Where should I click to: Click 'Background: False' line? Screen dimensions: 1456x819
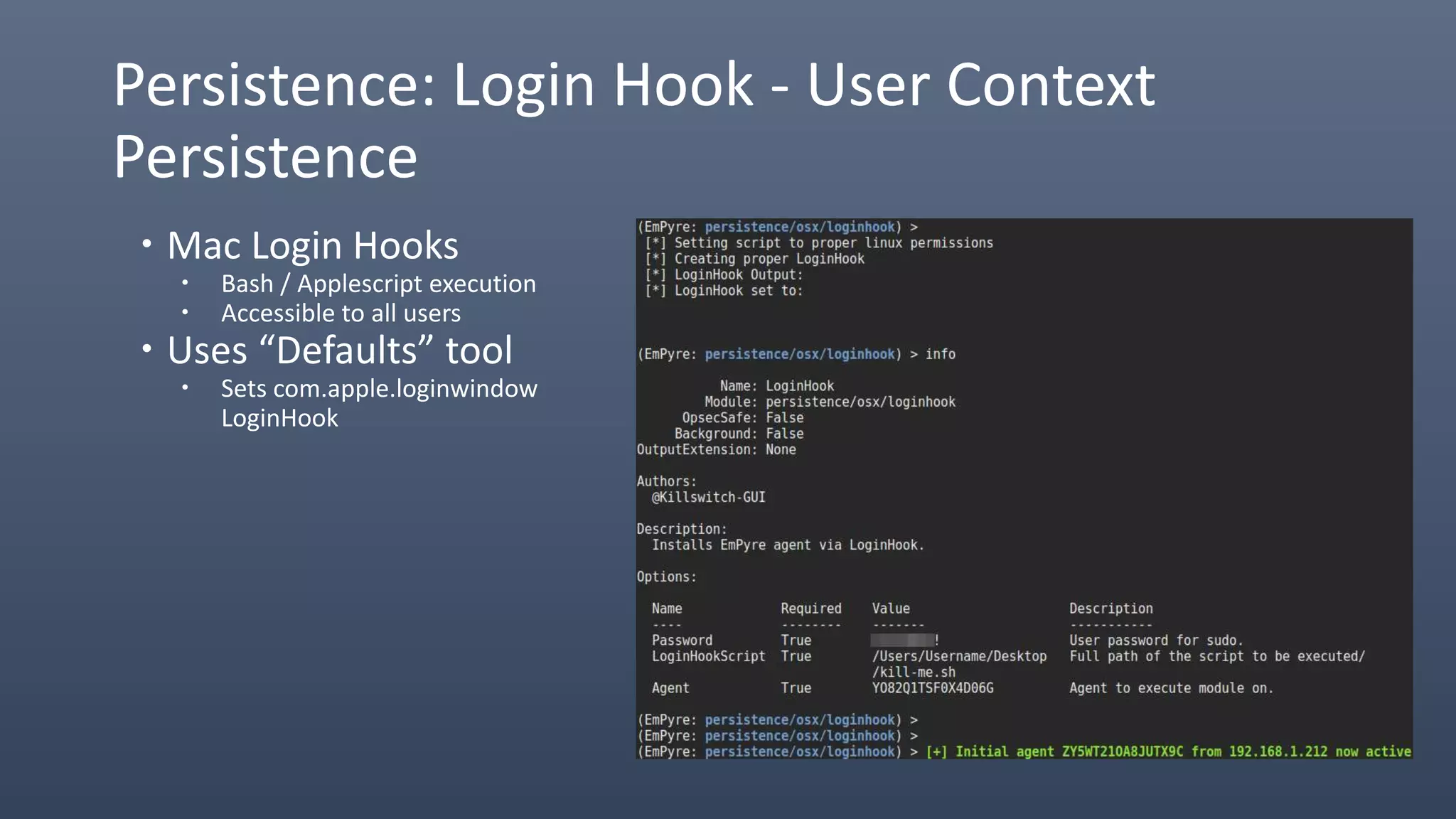coord(739,434)
